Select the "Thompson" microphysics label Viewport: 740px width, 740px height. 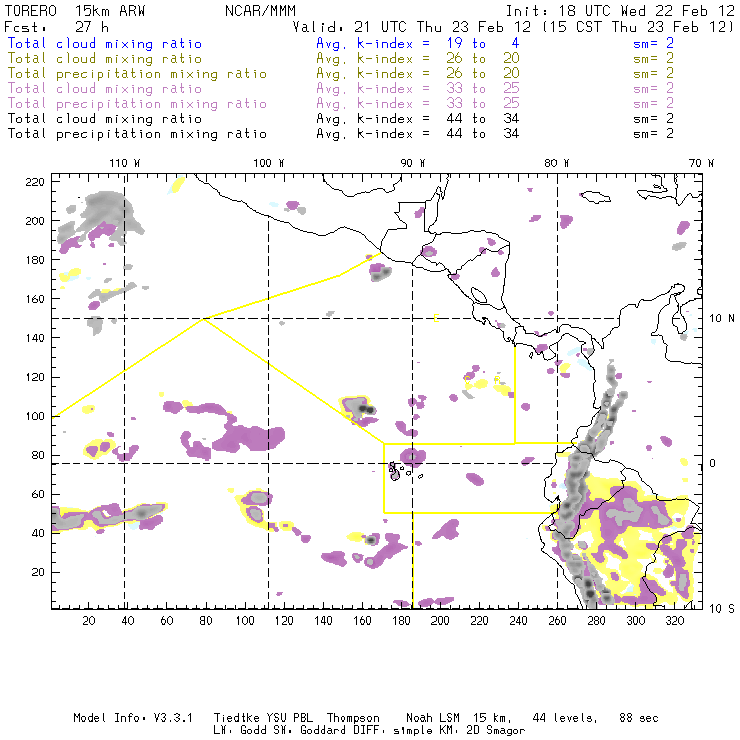tap(353, 718)
